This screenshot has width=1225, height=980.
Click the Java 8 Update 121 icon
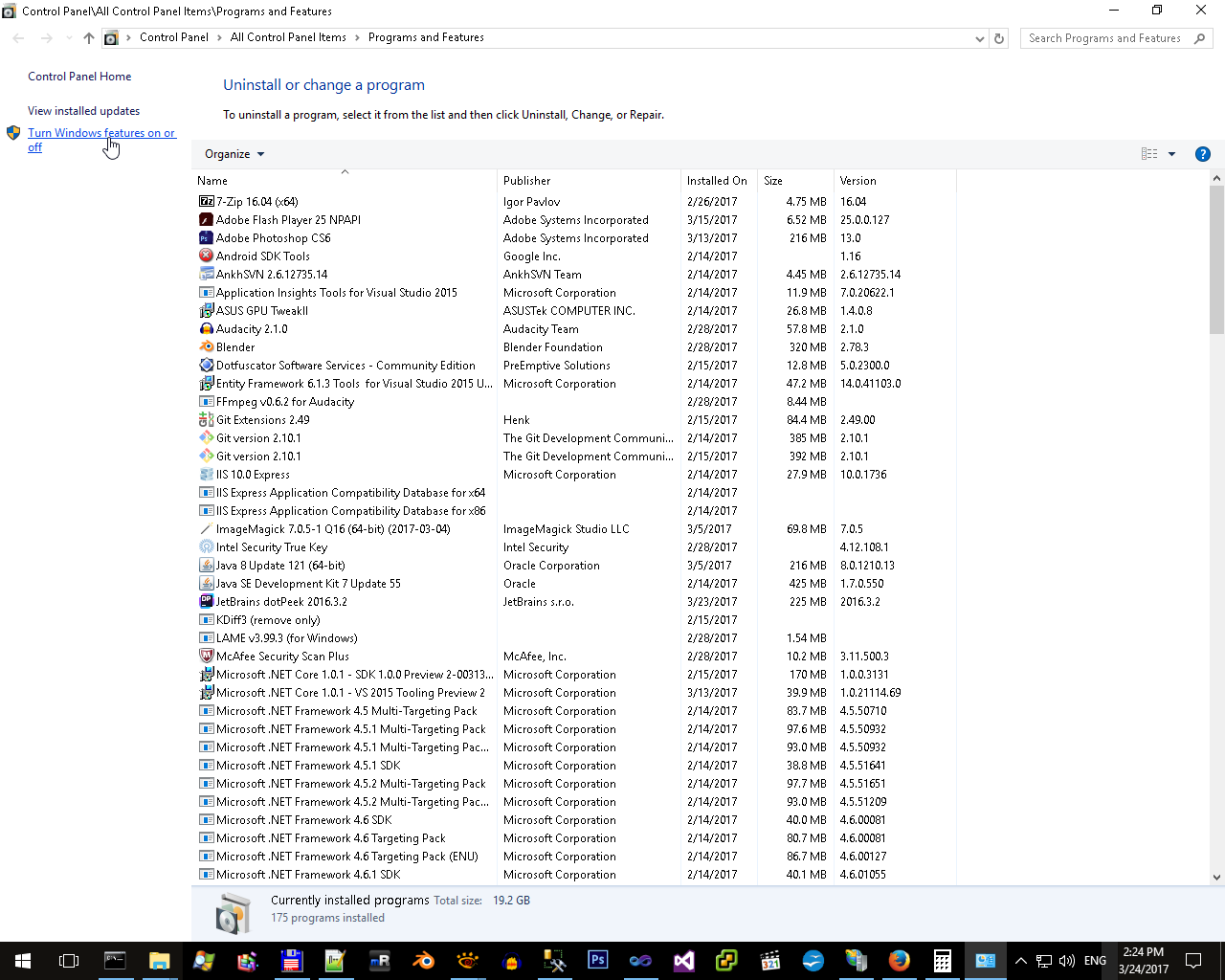206,566
